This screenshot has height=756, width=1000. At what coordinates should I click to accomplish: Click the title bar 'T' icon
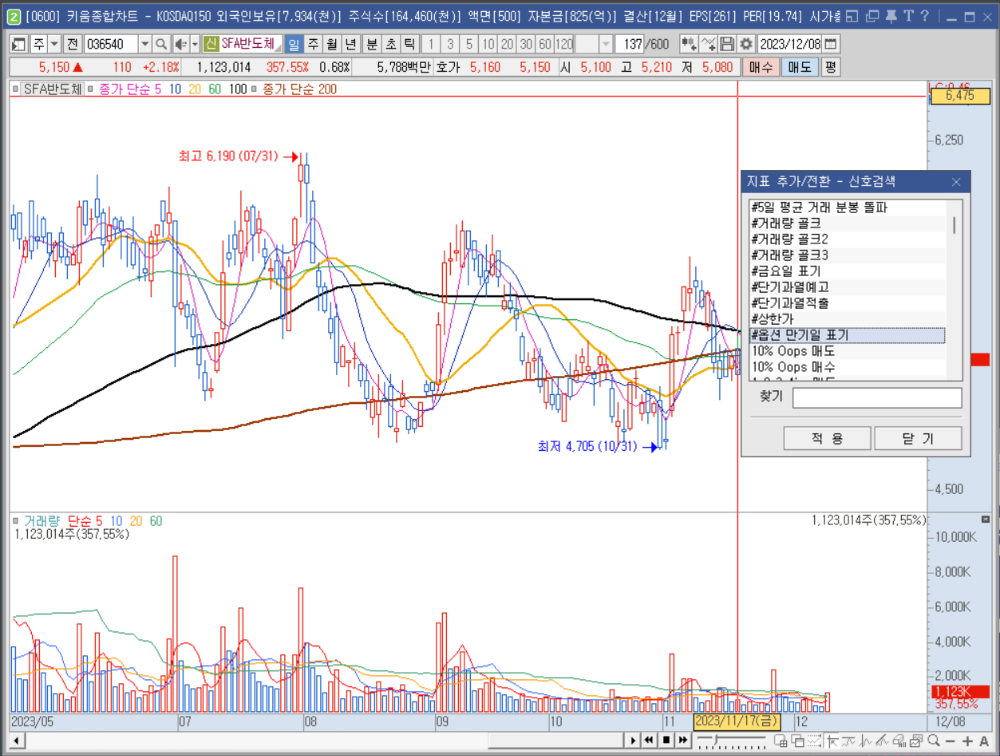pos(908,17)
